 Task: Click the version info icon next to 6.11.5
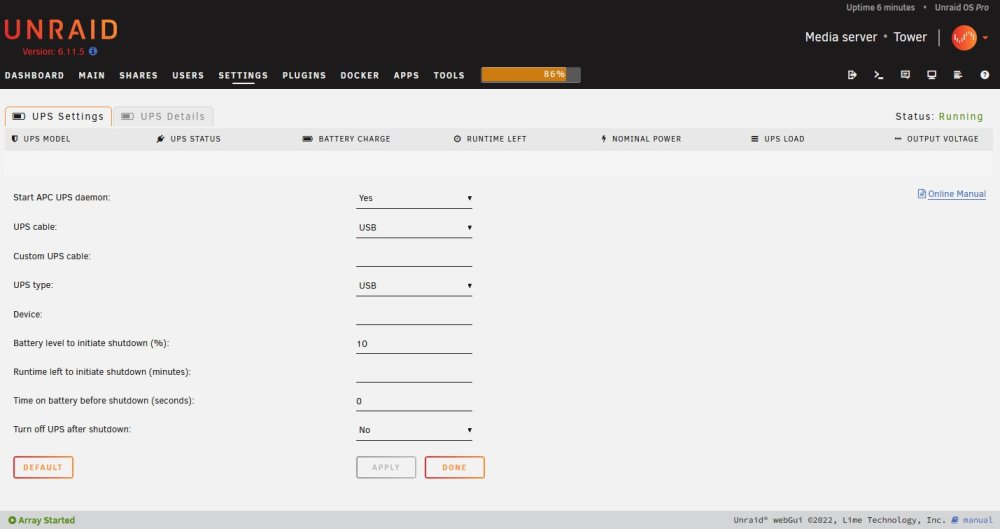coord(93,51)
